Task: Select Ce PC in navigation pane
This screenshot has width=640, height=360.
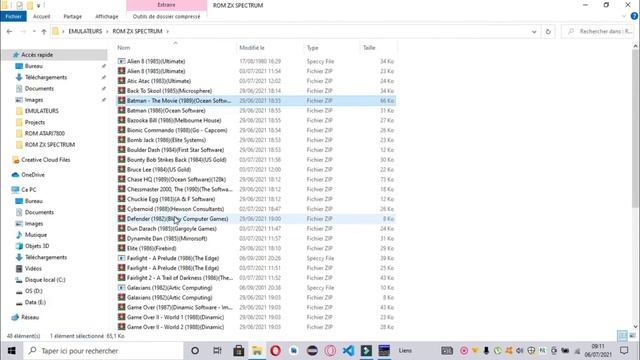Action: (x=29, y=190)
